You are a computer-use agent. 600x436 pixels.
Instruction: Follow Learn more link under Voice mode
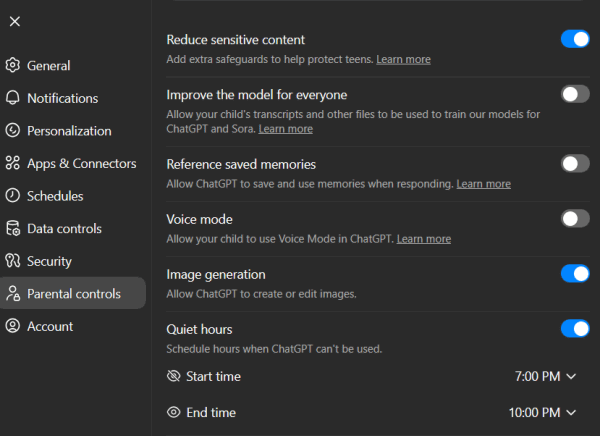click(423, 239)
